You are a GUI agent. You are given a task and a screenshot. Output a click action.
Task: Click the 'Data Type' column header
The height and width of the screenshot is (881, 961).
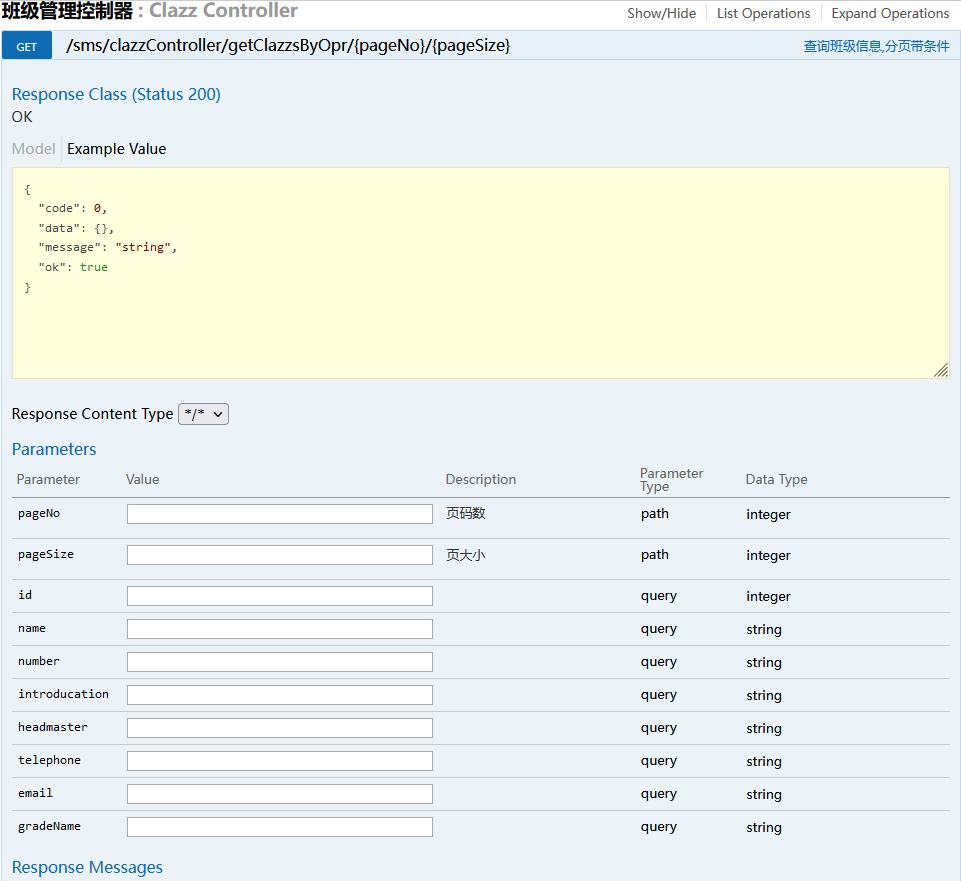coord(776,479)
